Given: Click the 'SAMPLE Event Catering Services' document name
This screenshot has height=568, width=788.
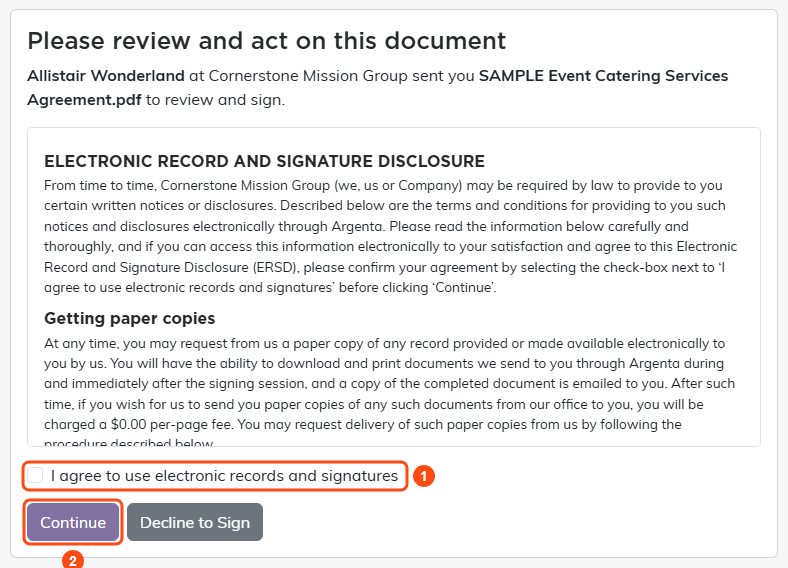Looking at the screenshot, I should [x=604, y=76].
